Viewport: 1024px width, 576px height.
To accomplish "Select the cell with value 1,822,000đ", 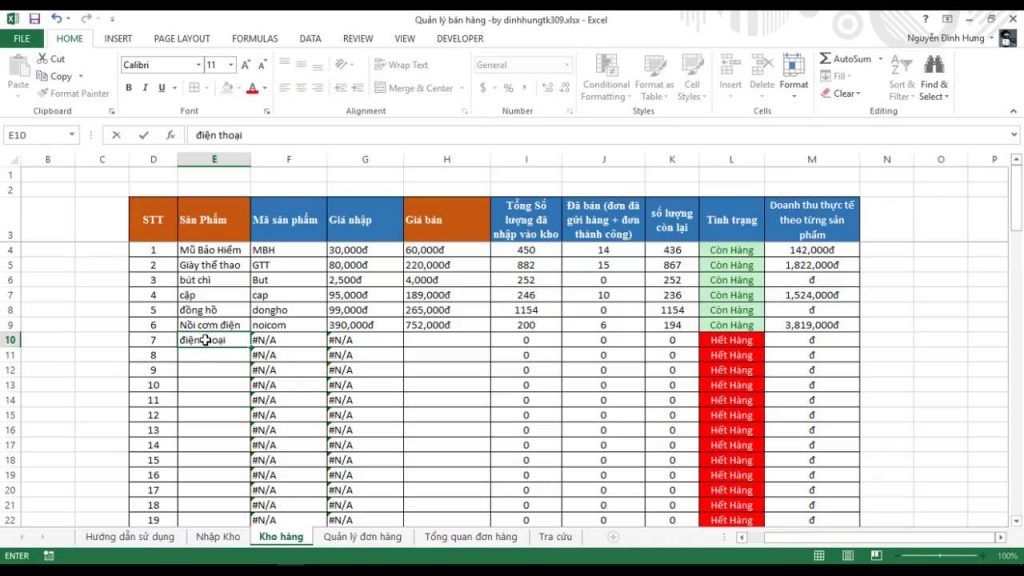I will tap(812, 265).
